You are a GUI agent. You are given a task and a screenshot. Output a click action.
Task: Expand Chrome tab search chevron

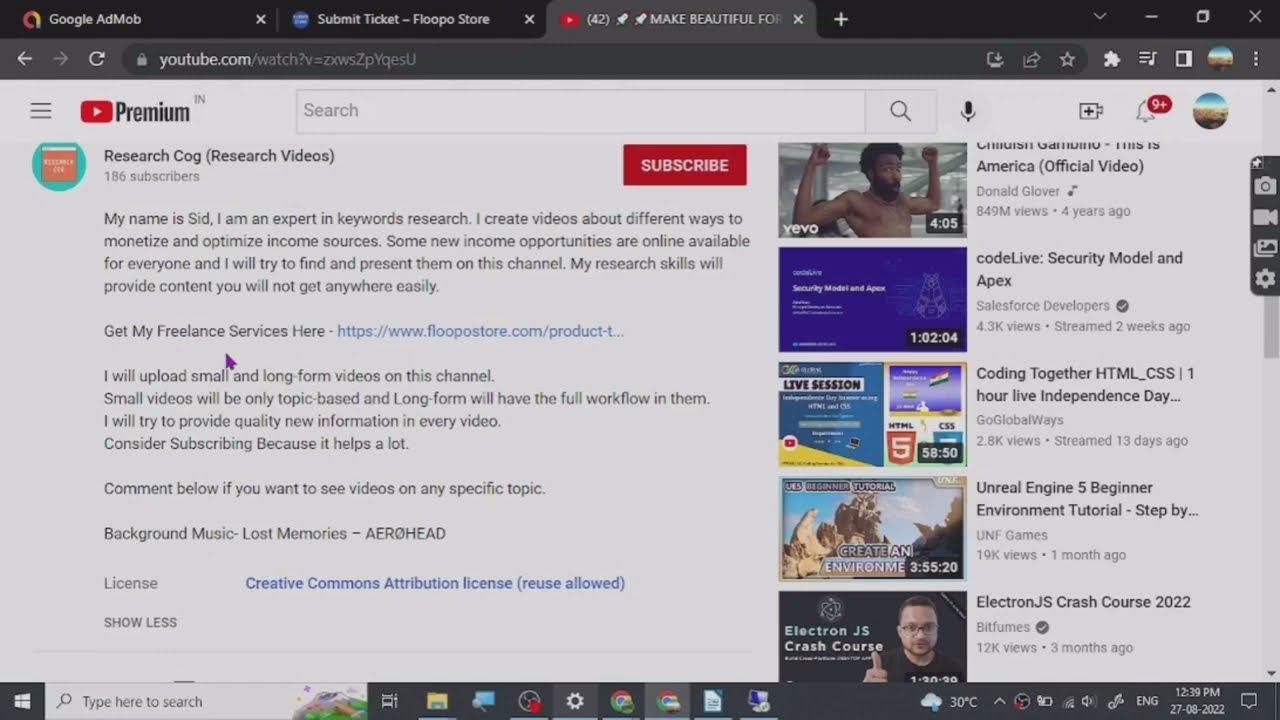[x=1100, y=17]
